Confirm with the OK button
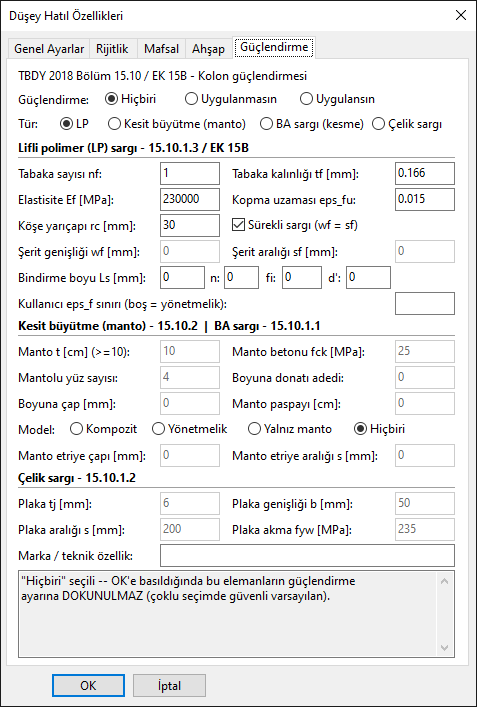 (x=88, y=686)
